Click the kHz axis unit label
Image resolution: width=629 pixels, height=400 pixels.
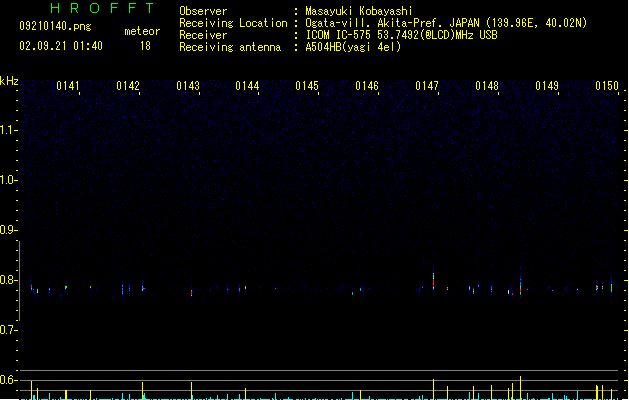tap(9, 81)
